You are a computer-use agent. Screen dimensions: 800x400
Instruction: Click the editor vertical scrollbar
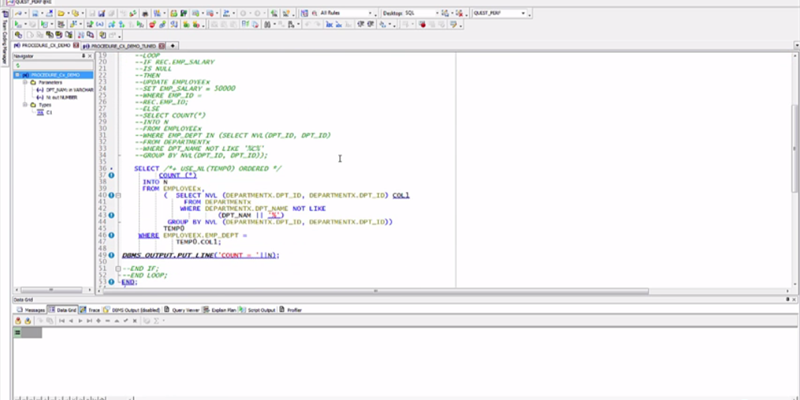[795, 148]
